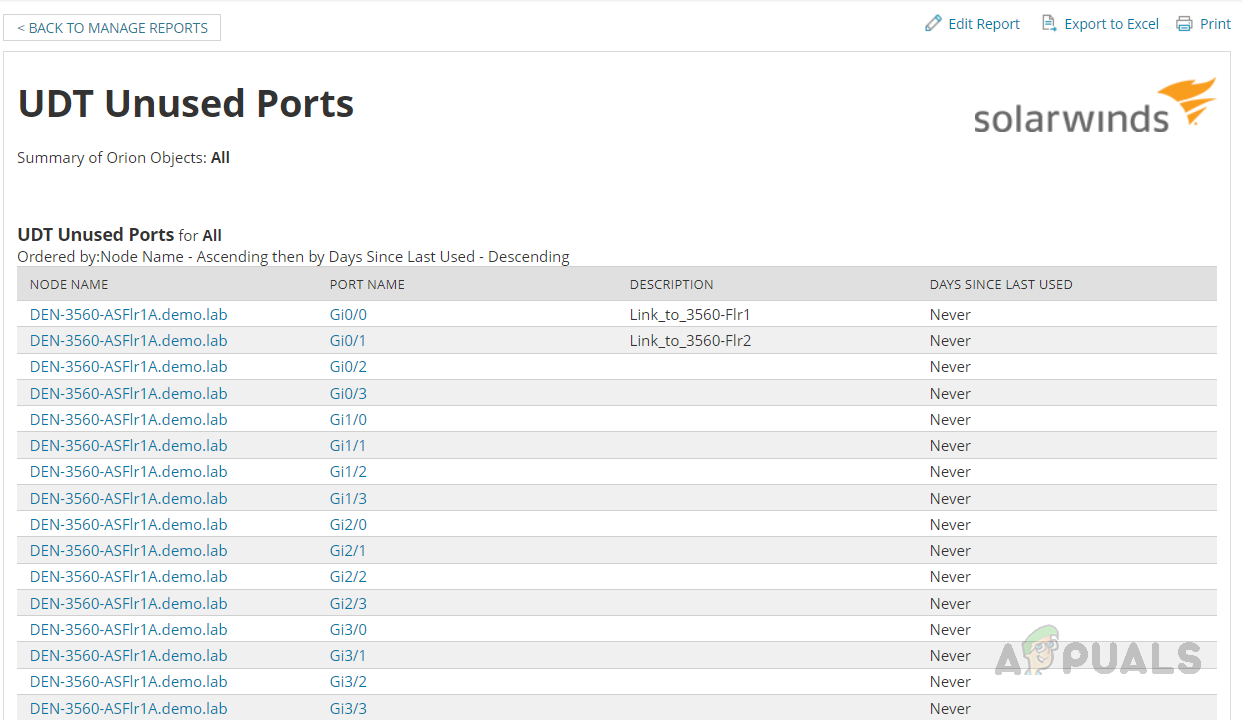Select the Link_to_3560-Flr2 description cell
Image resolution: width=1242 pixels, height=720 pixels.
[x=690, y=340]
